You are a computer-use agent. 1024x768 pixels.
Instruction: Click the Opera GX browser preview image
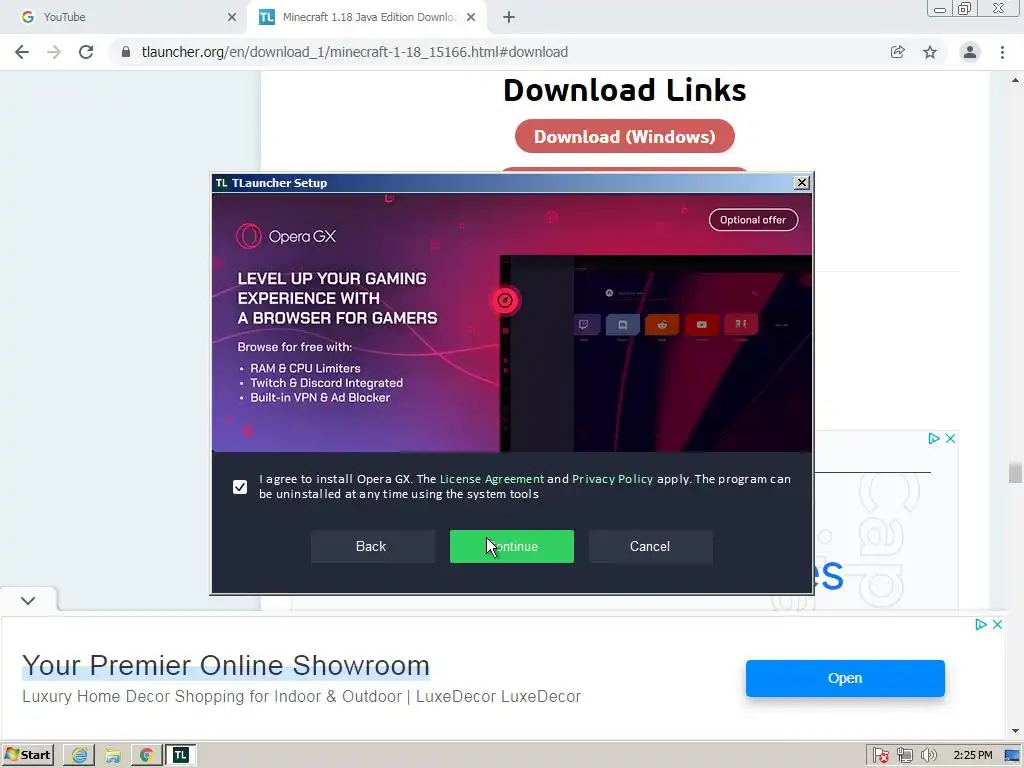pyautogui.click(x=656, y=353)
